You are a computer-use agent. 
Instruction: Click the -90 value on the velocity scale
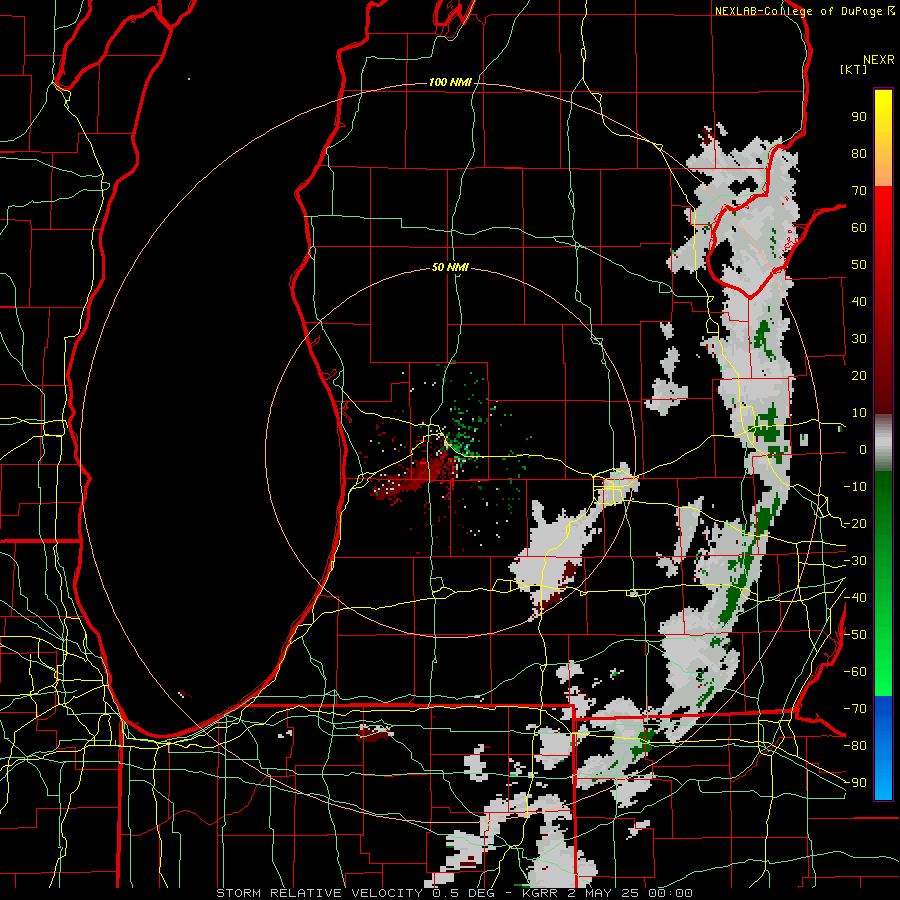[855, 783]
